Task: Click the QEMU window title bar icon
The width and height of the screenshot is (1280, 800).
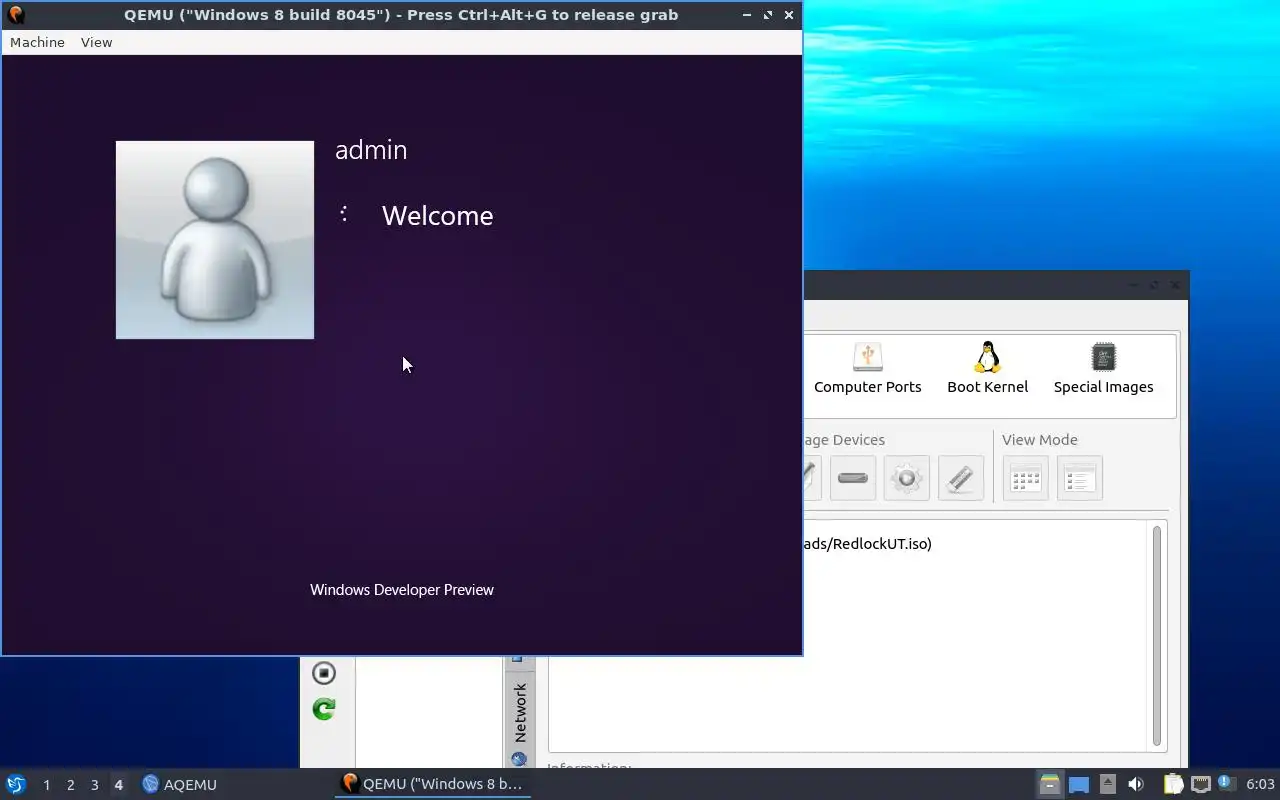Action: pyautogui.click(x=15, y=15)
